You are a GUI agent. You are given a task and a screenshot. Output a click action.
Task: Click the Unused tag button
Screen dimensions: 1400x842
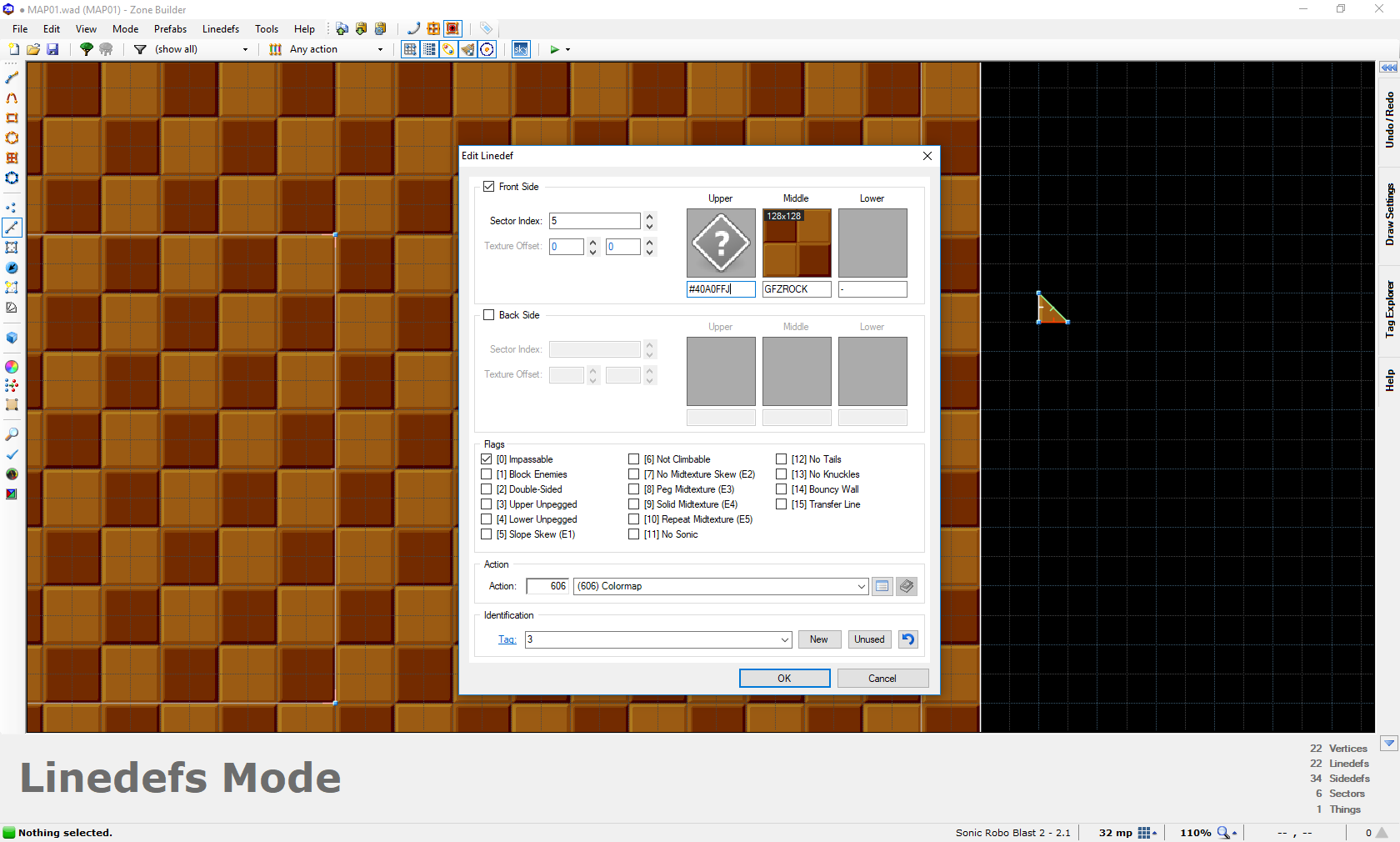coord(869,639)
